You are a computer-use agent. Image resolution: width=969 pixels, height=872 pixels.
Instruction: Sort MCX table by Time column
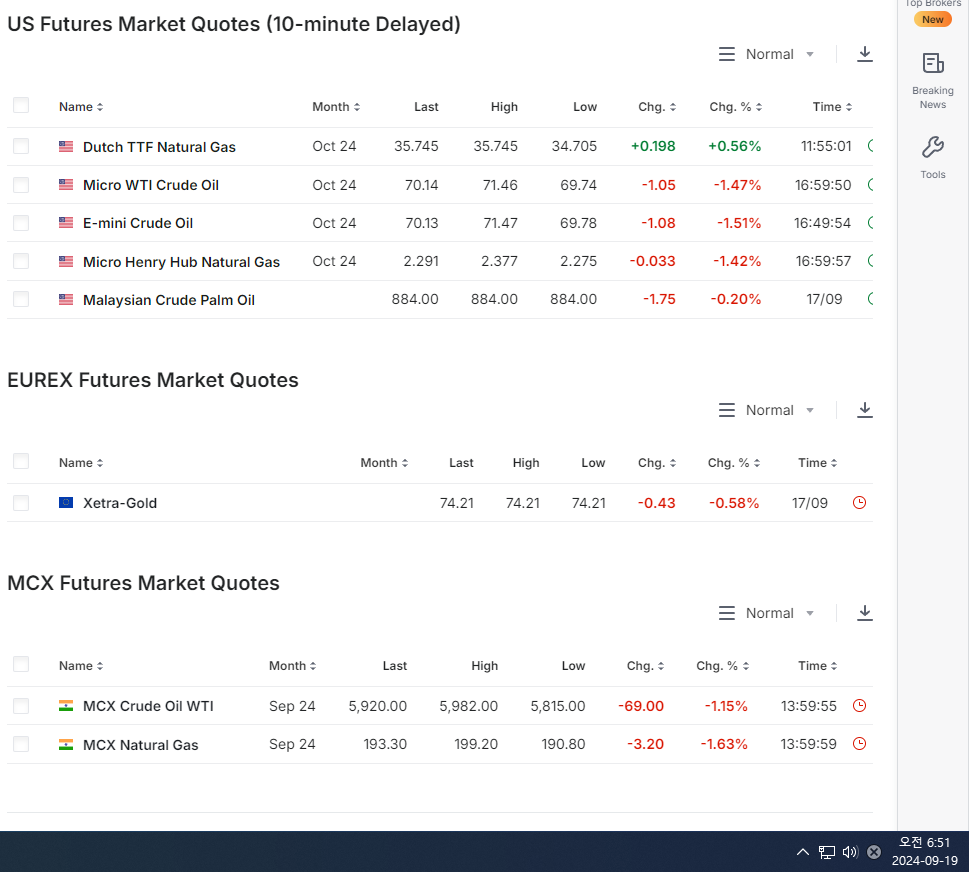pos(818,666)
